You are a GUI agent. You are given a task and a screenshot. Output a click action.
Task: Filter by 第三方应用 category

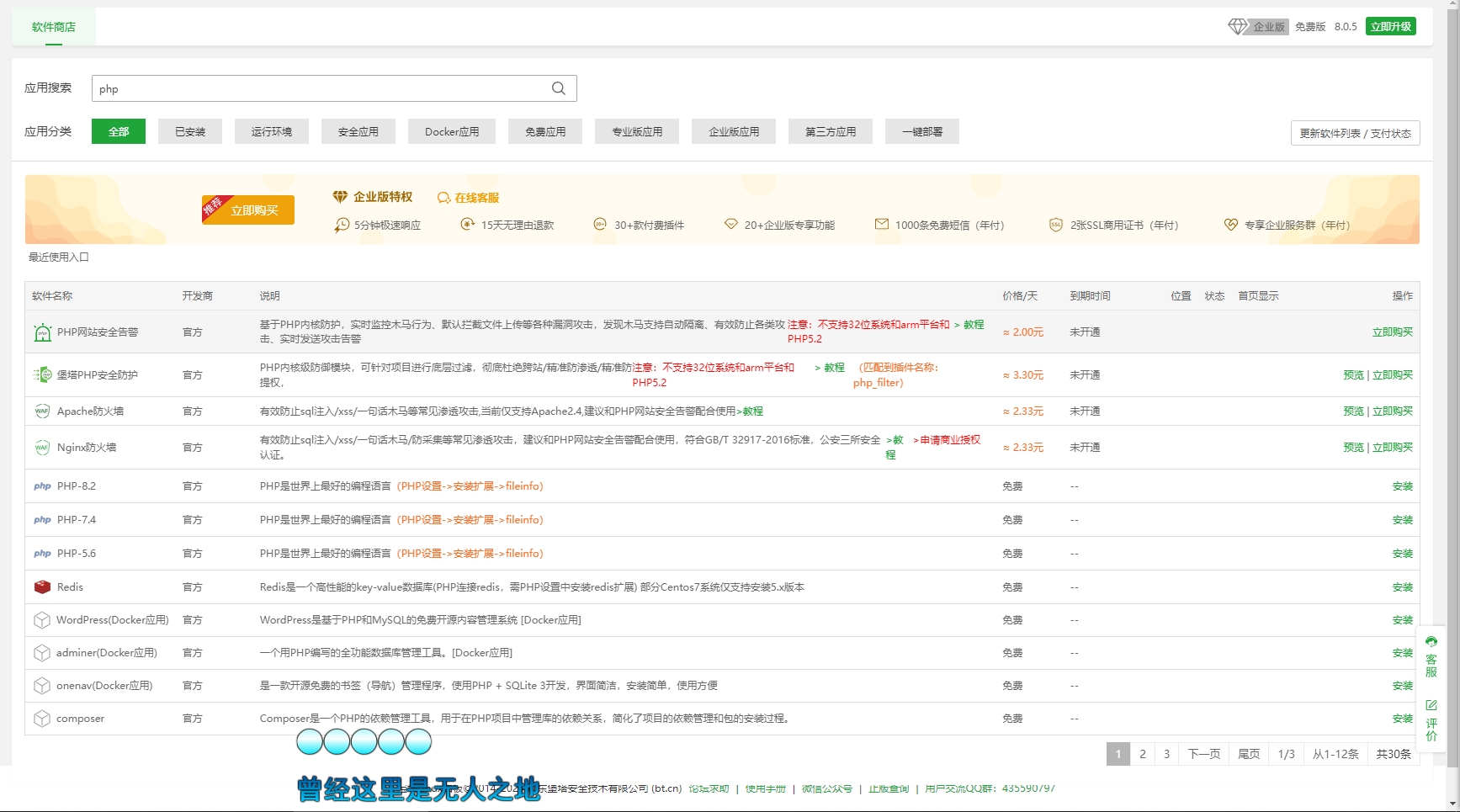(831, 131)
